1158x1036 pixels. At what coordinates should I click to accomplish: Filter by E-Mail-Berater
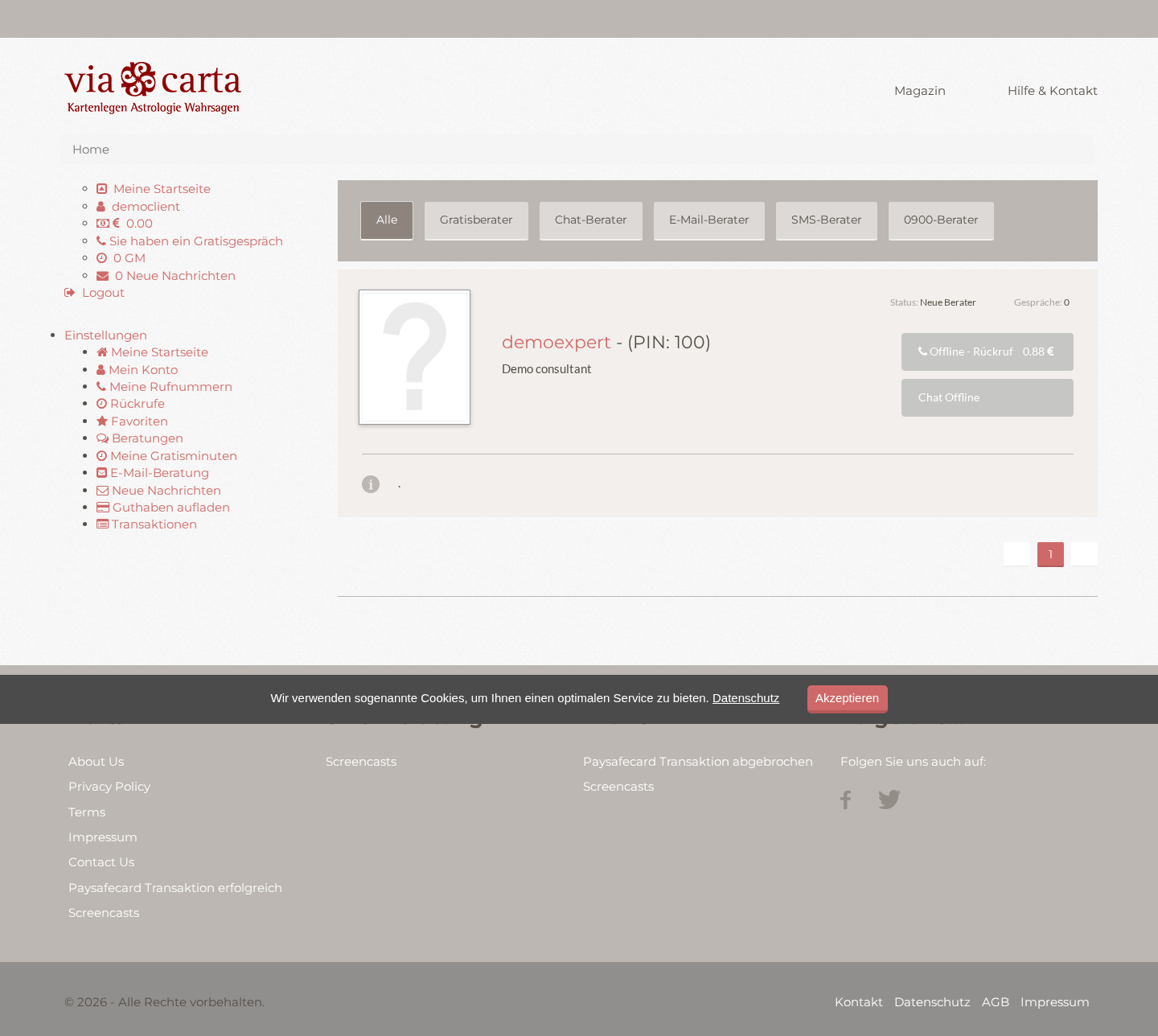709,220
